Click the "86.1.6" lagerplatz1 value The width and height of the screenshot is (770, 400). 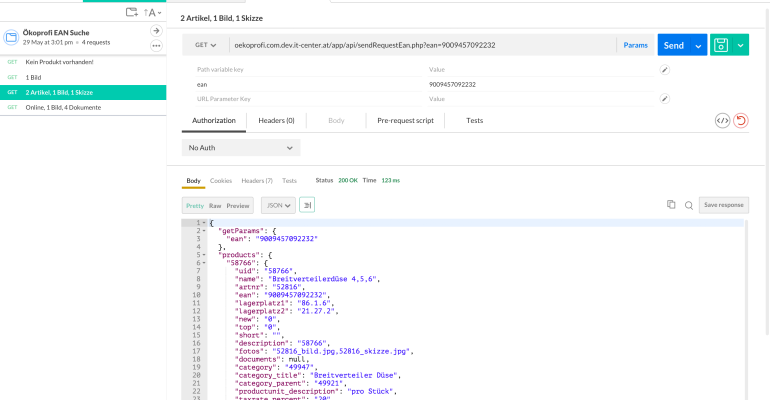coord(314,303)
